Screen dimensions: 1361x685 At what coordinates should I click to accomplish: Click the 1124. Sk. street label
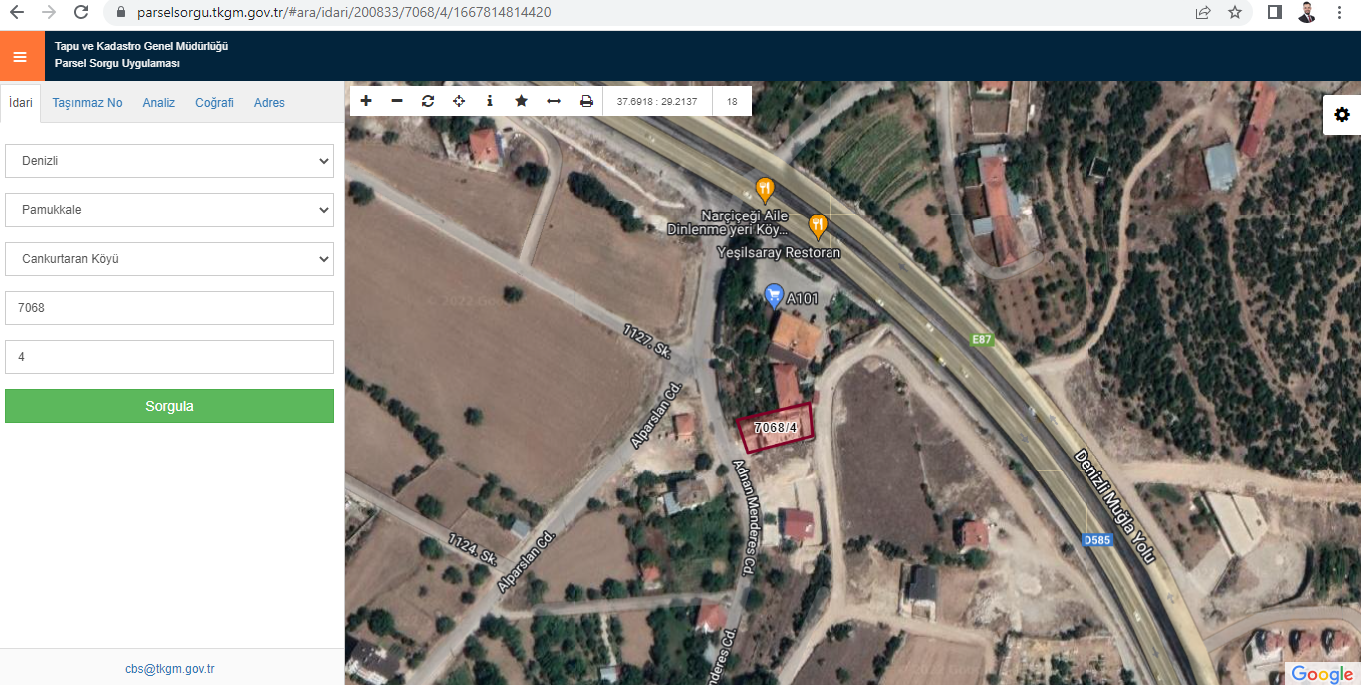click(x=472, y=551)
